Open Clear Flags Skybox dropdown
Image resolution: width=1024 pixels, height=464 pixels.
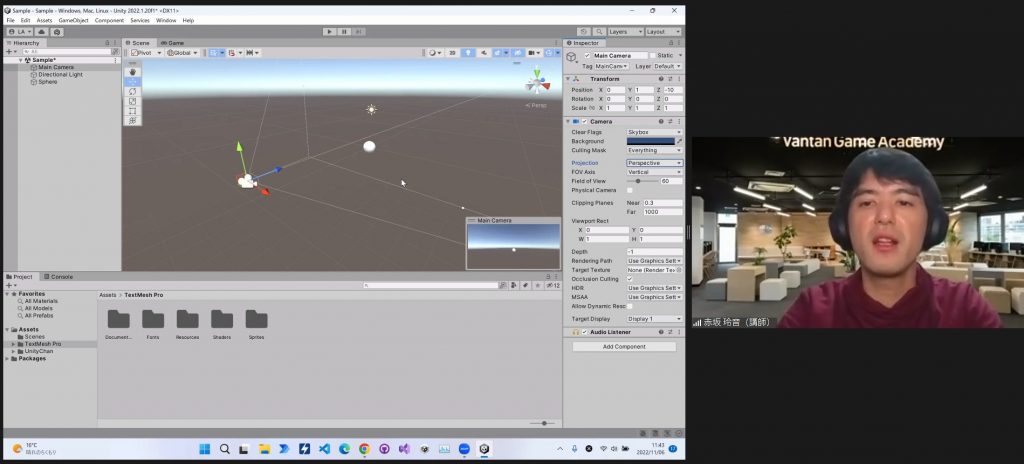click(x=654, y=132)
